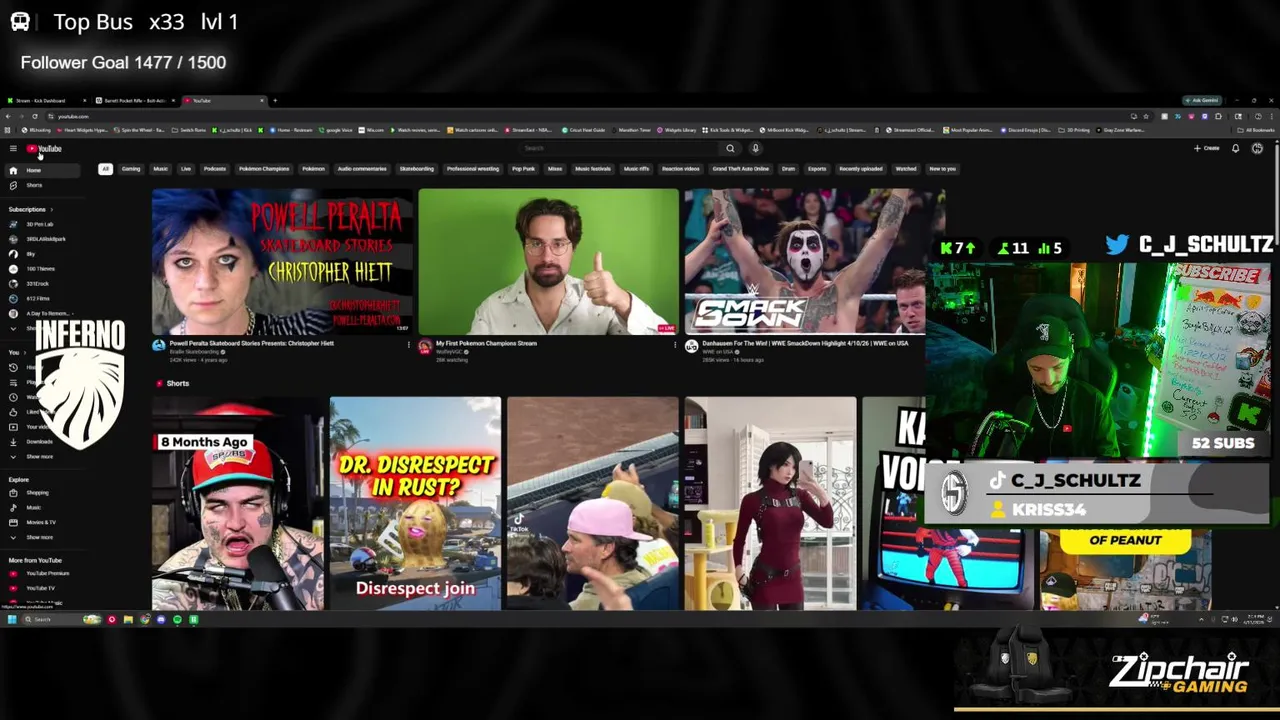The width and height of the screenshot is (1280, 720).
Task: Open the 8 Months Ago short
Action: tap(238, 503)
